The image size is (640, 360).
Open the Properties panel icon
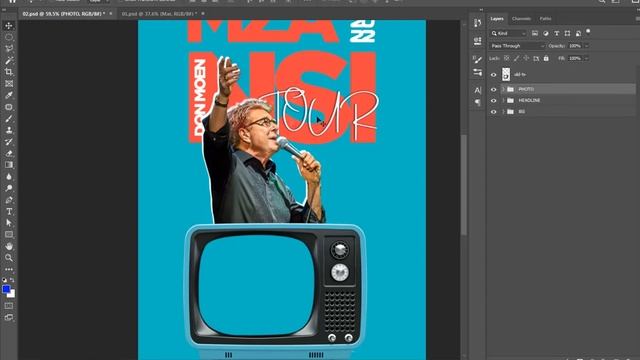477,40
